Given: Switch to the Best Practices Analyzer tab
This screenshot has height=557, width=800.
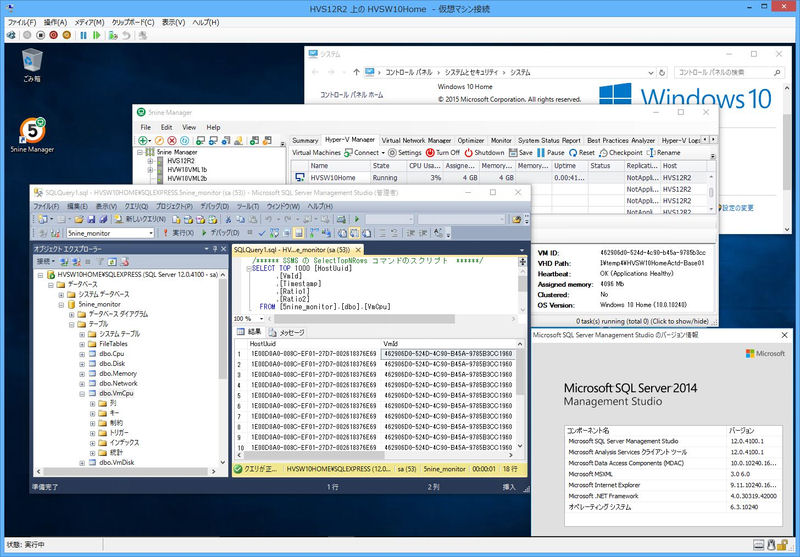Looking at the screenshot, I should pyautogui.click(x=620, y=140).
